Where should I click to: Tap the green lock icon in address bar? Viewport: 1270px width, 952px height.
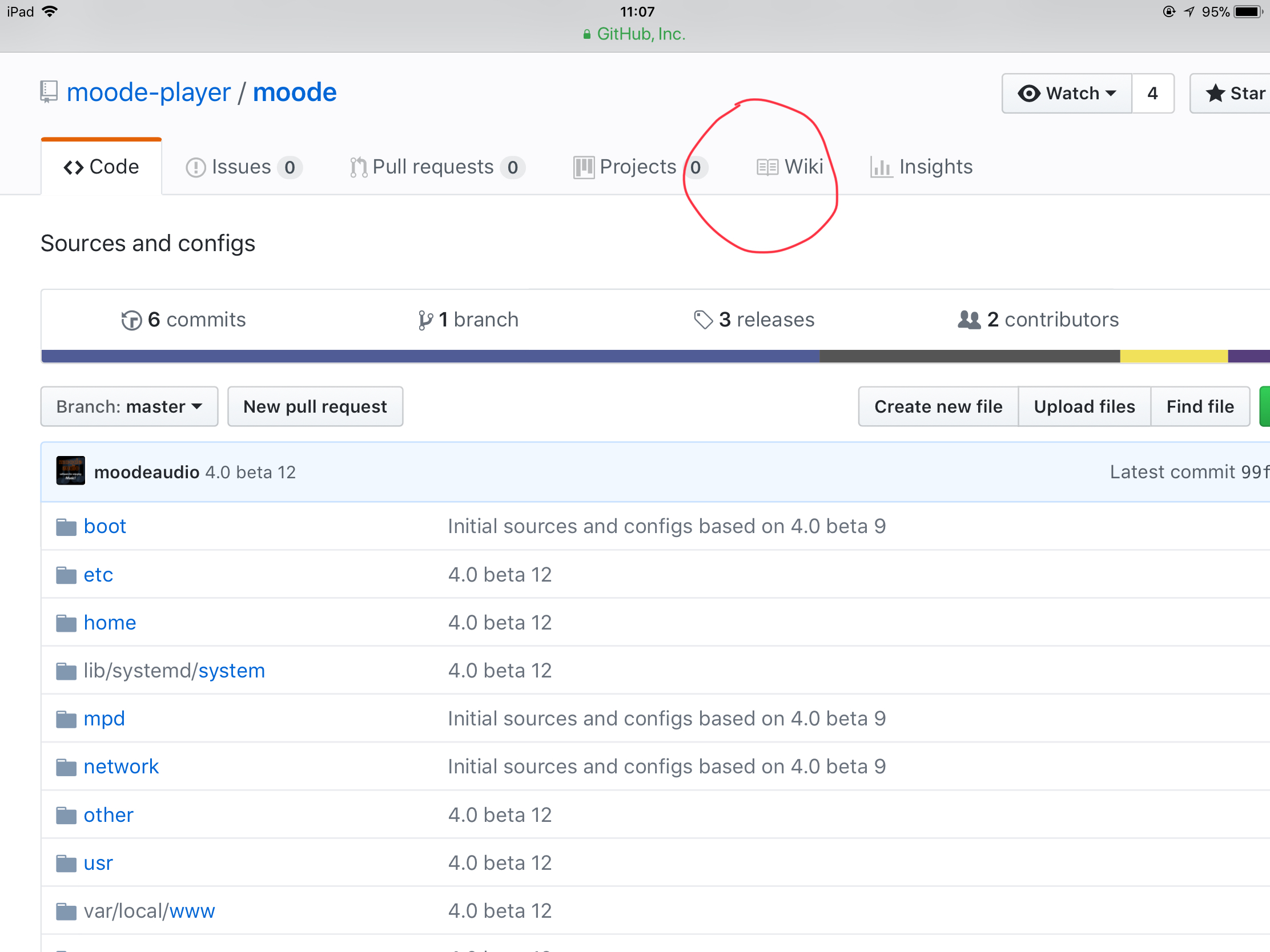pos(587,34)
